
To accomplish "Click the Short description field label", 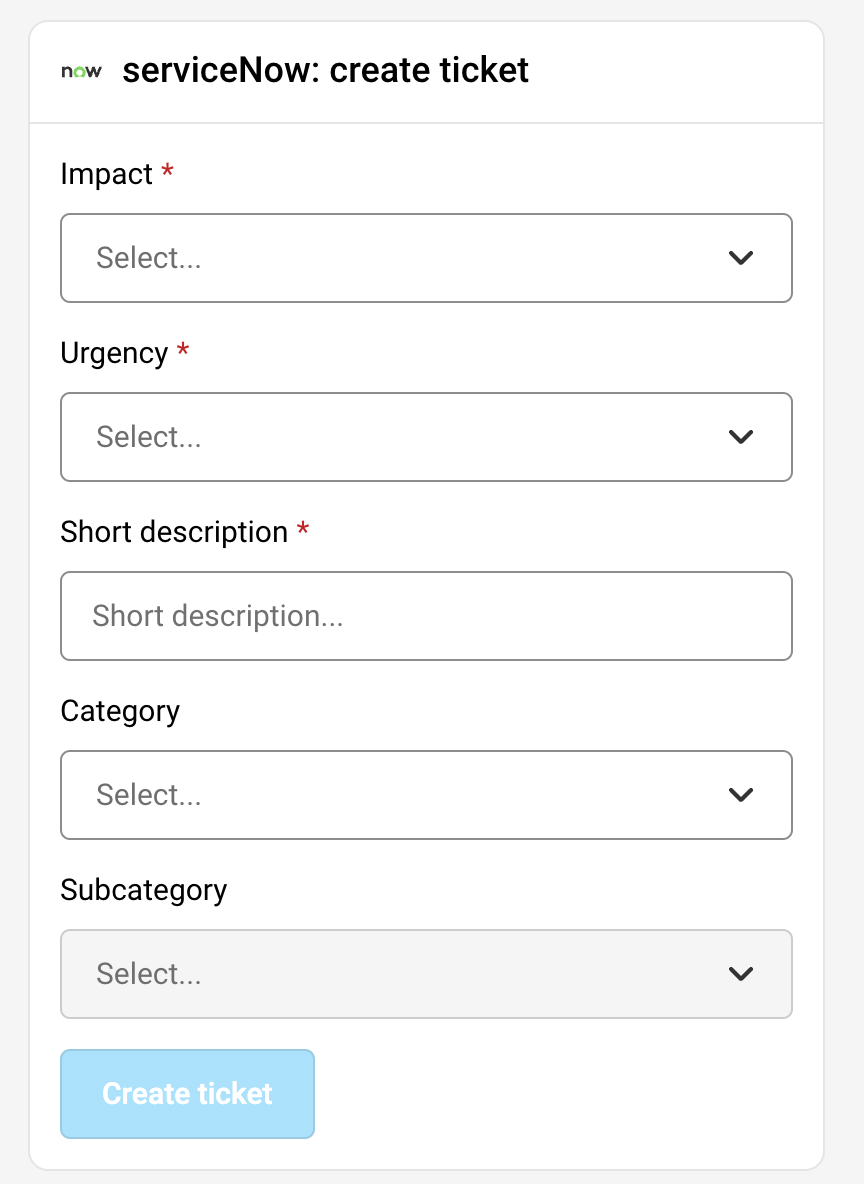I will (x=174, y=532).
